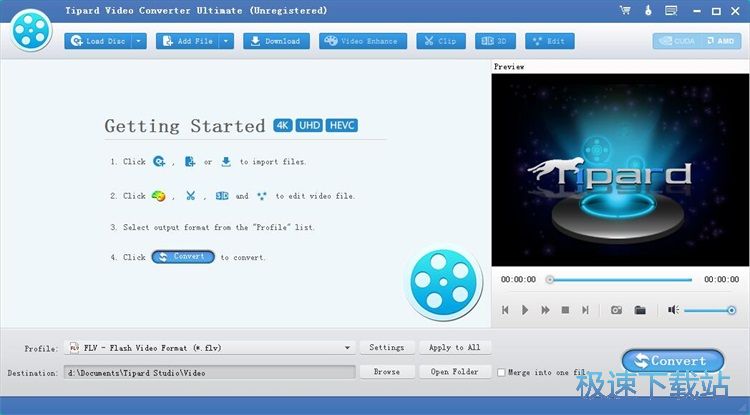
Task: Click the HEVC badge
Action: [342, 125]
